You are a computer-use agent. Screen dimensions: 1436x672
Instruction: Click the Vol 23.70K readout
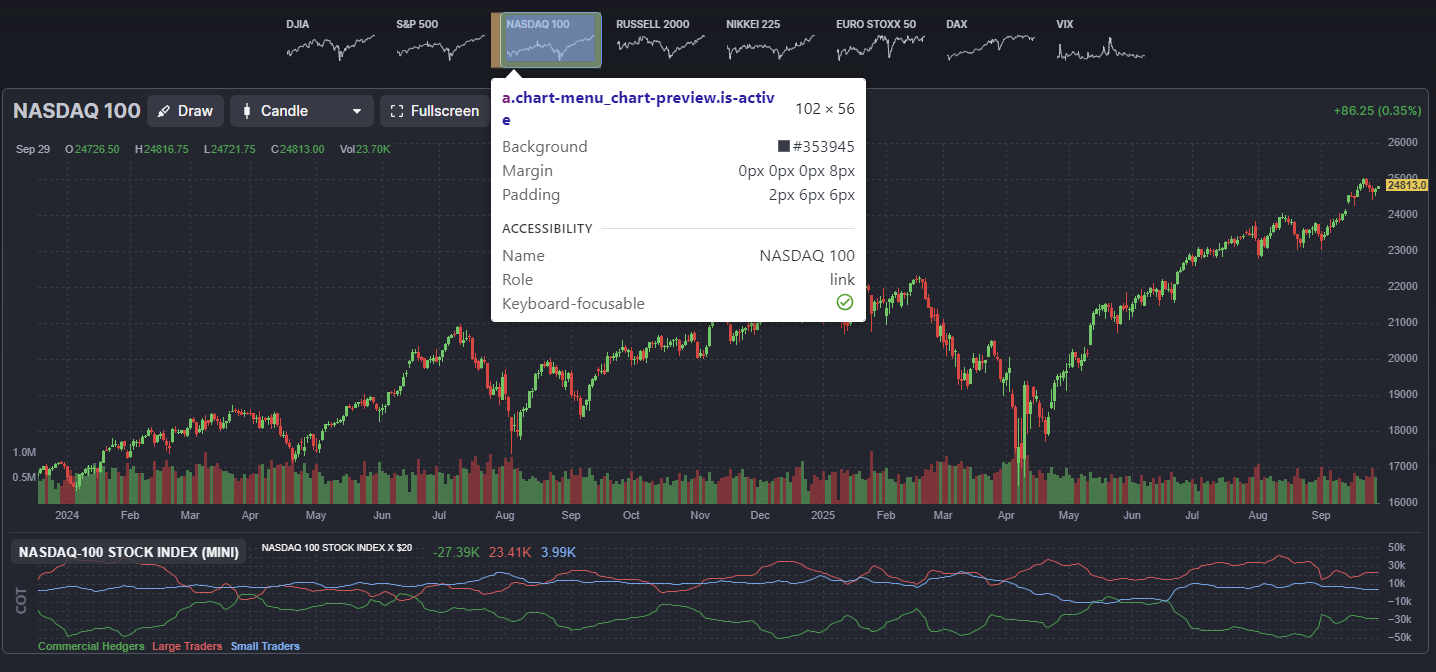[364, 149]
